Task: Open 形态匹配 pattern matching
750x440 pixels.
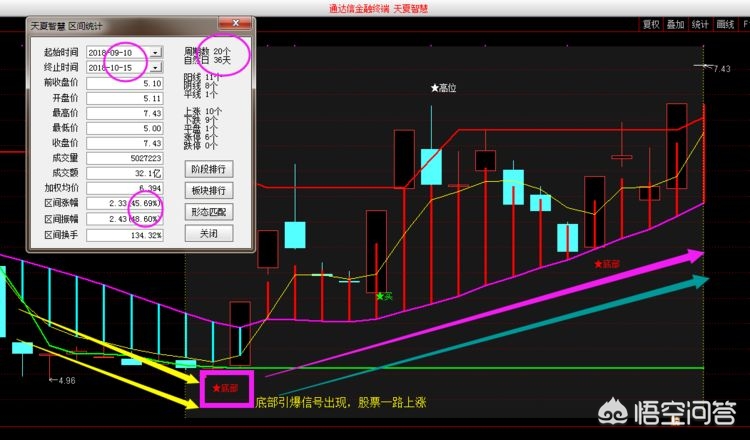Action: point(209,212)
